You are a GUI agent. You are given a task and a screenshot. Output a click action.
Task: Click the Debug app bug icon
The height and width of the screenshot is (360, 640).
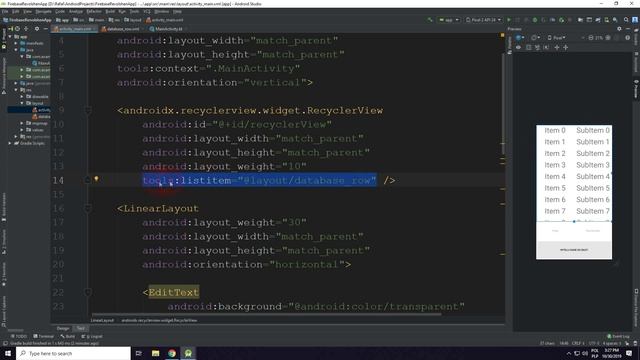[x=535, y=20]
